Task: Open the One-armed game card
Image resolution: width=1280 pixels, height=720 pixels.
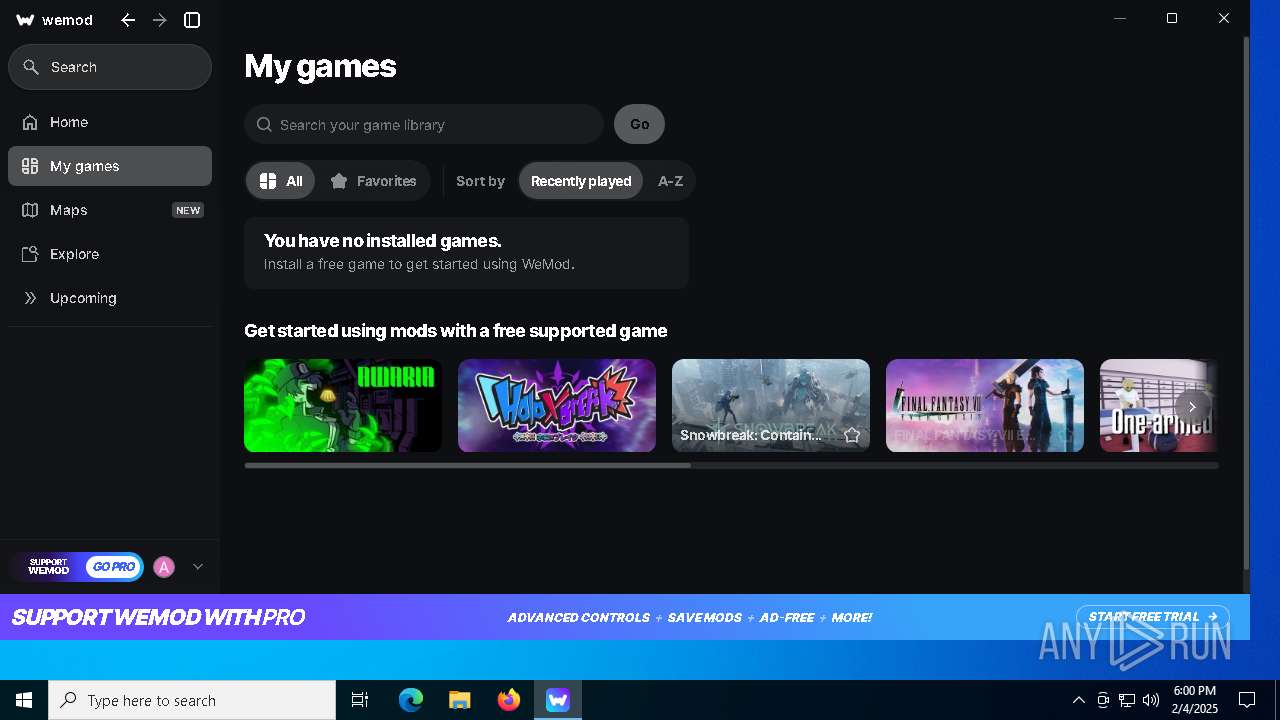Action: [1159, 405]
